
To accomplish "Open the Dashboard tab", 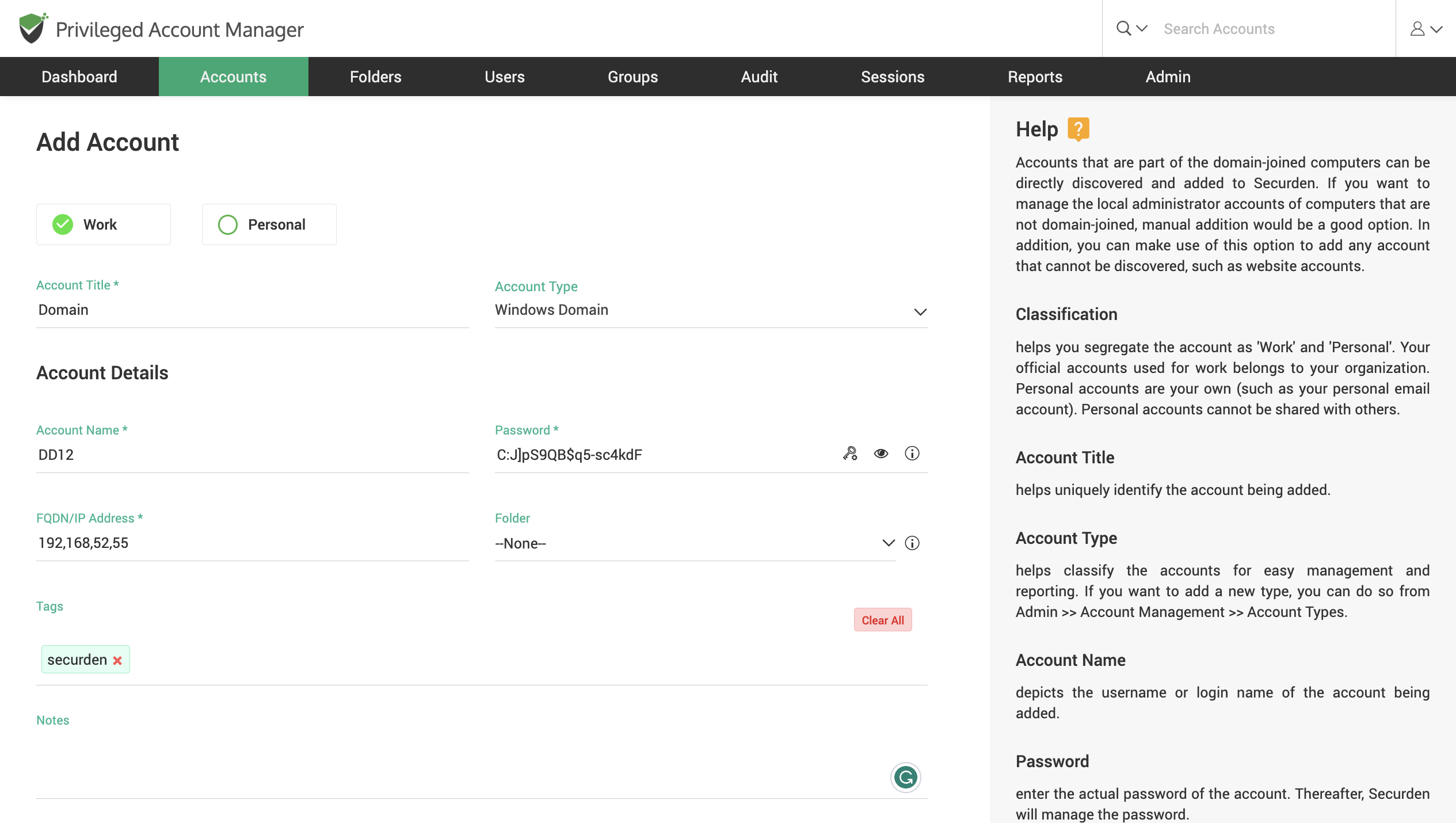I will [79, 77].
